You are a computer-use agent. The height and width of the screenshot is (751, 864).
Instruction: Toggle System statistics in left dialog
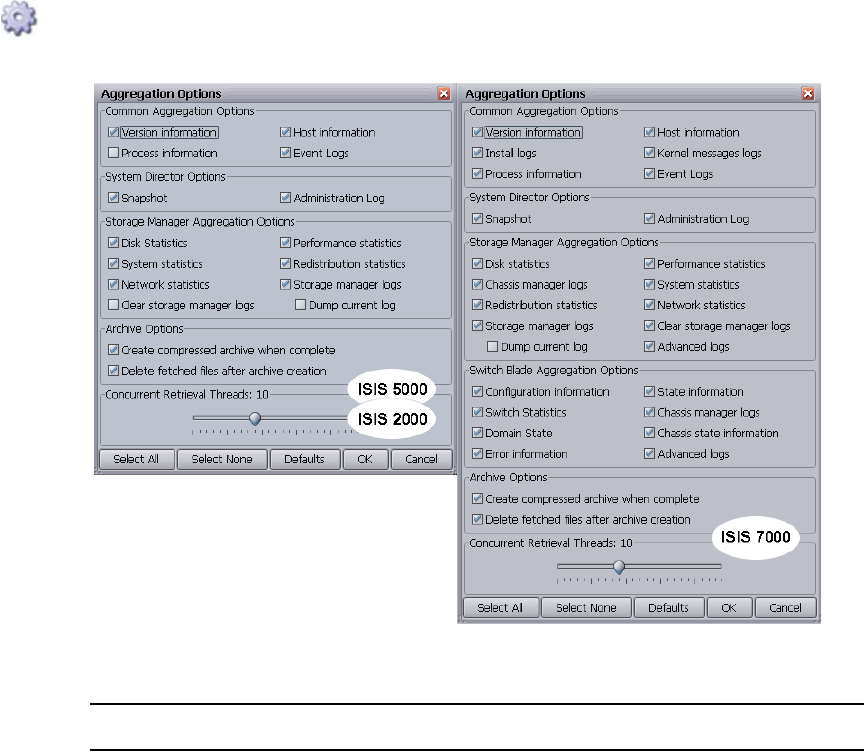pyautogui.click(x=114, y=263)
